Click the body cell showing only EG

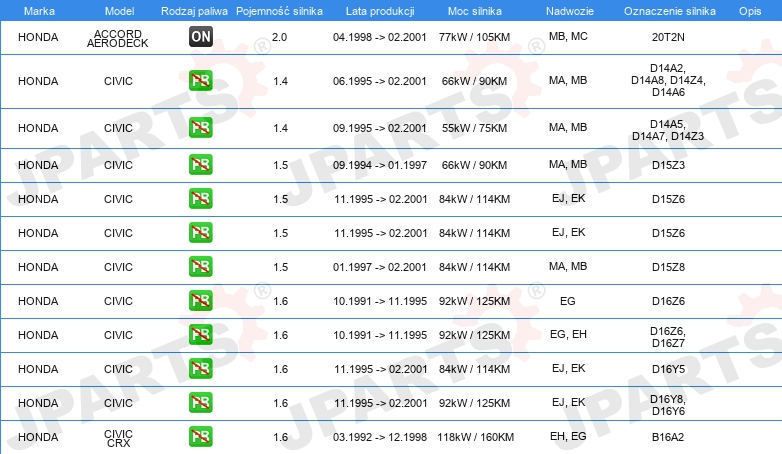(x=568, y=301)
